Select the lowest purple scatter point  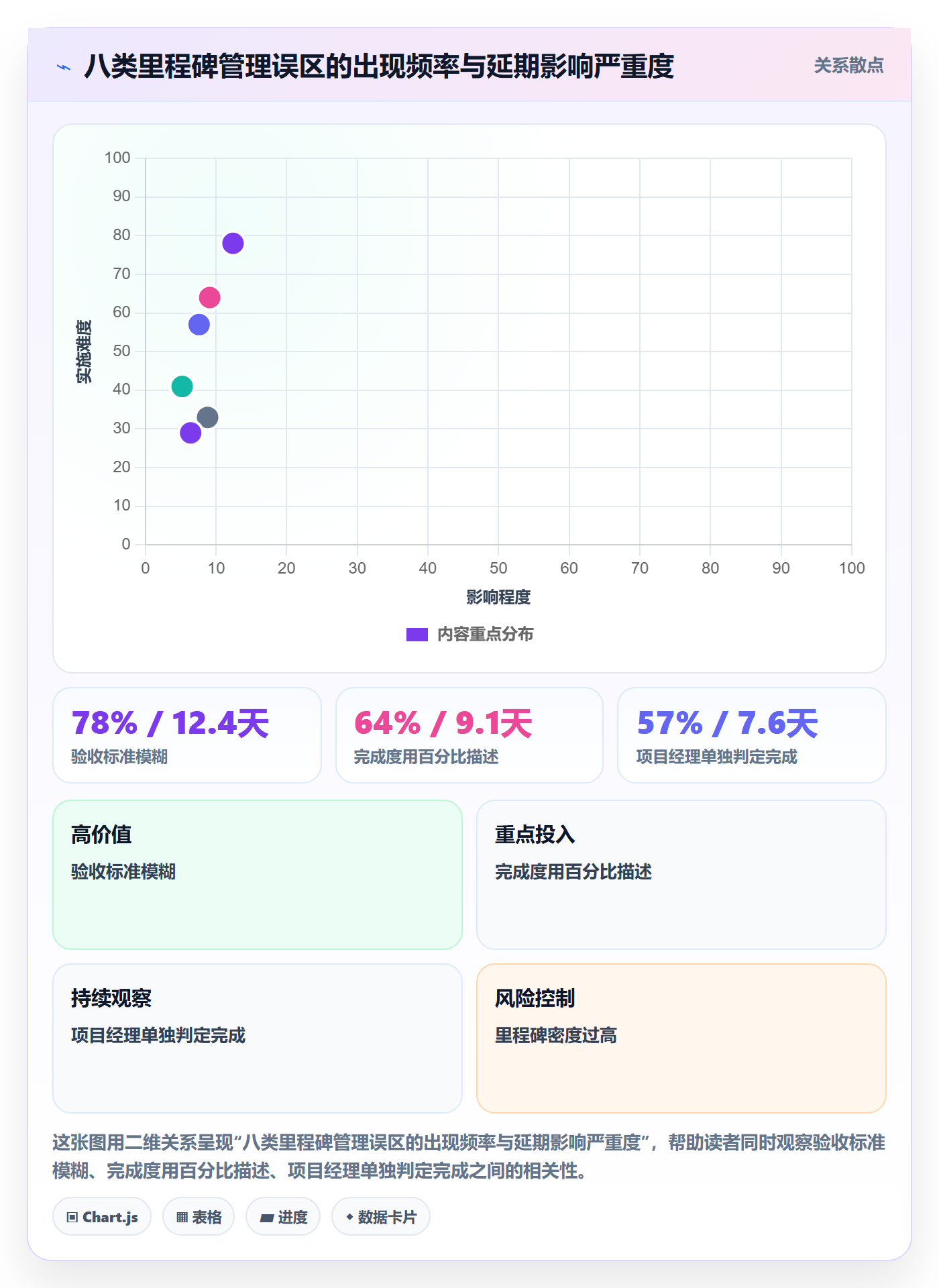[190, 433]
